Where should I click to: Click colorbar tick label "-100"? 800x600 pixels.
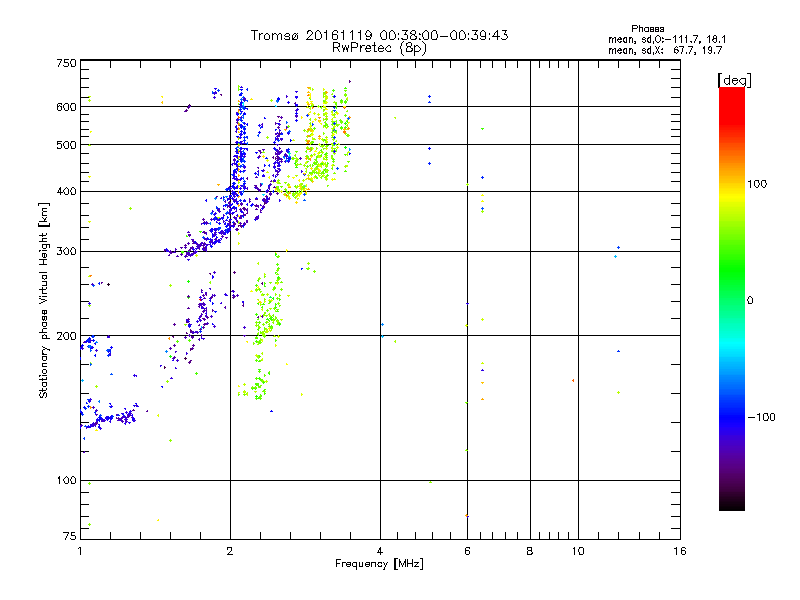(762, 417)
